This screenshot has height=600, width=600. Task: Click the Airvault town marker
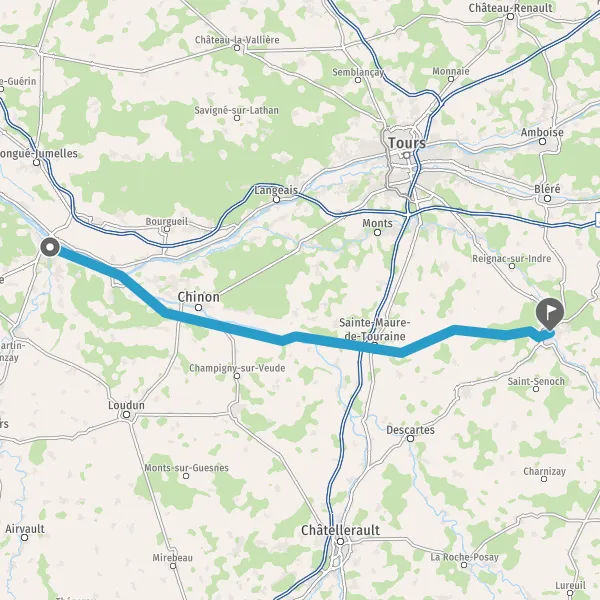(x=24, y=538)
